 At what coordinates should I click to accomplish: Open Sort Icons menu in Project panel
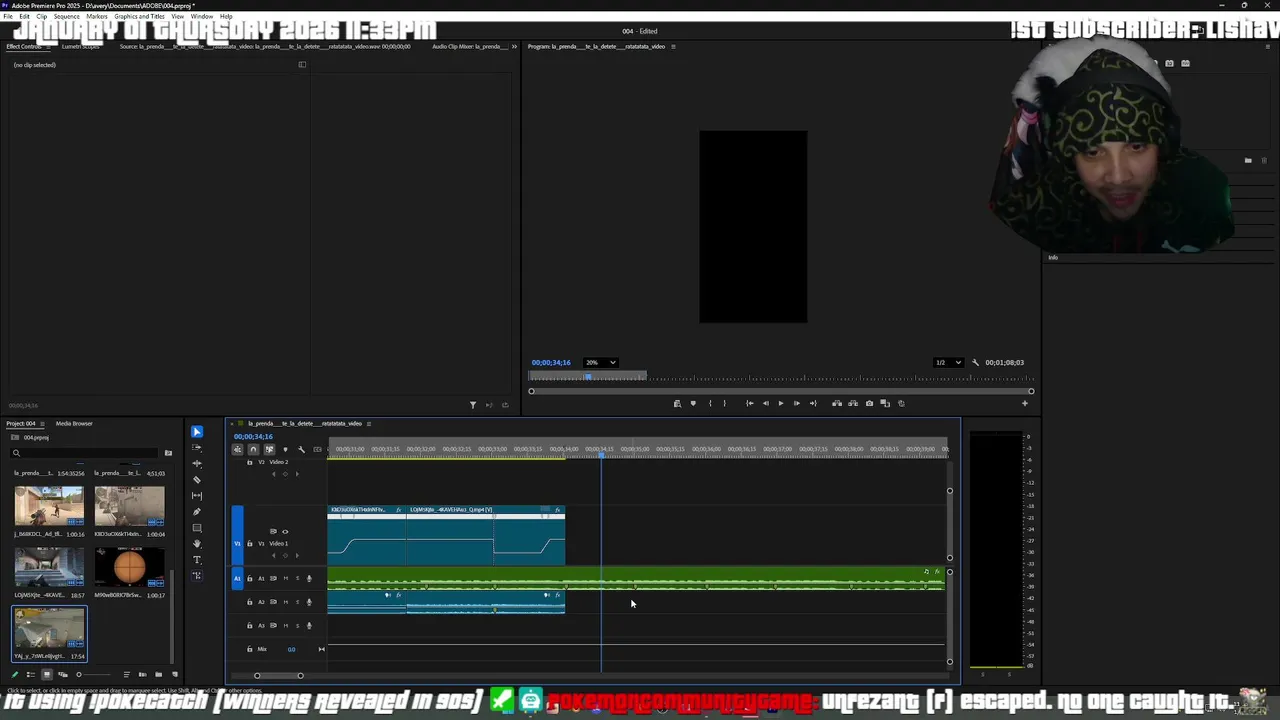(127, 674)
